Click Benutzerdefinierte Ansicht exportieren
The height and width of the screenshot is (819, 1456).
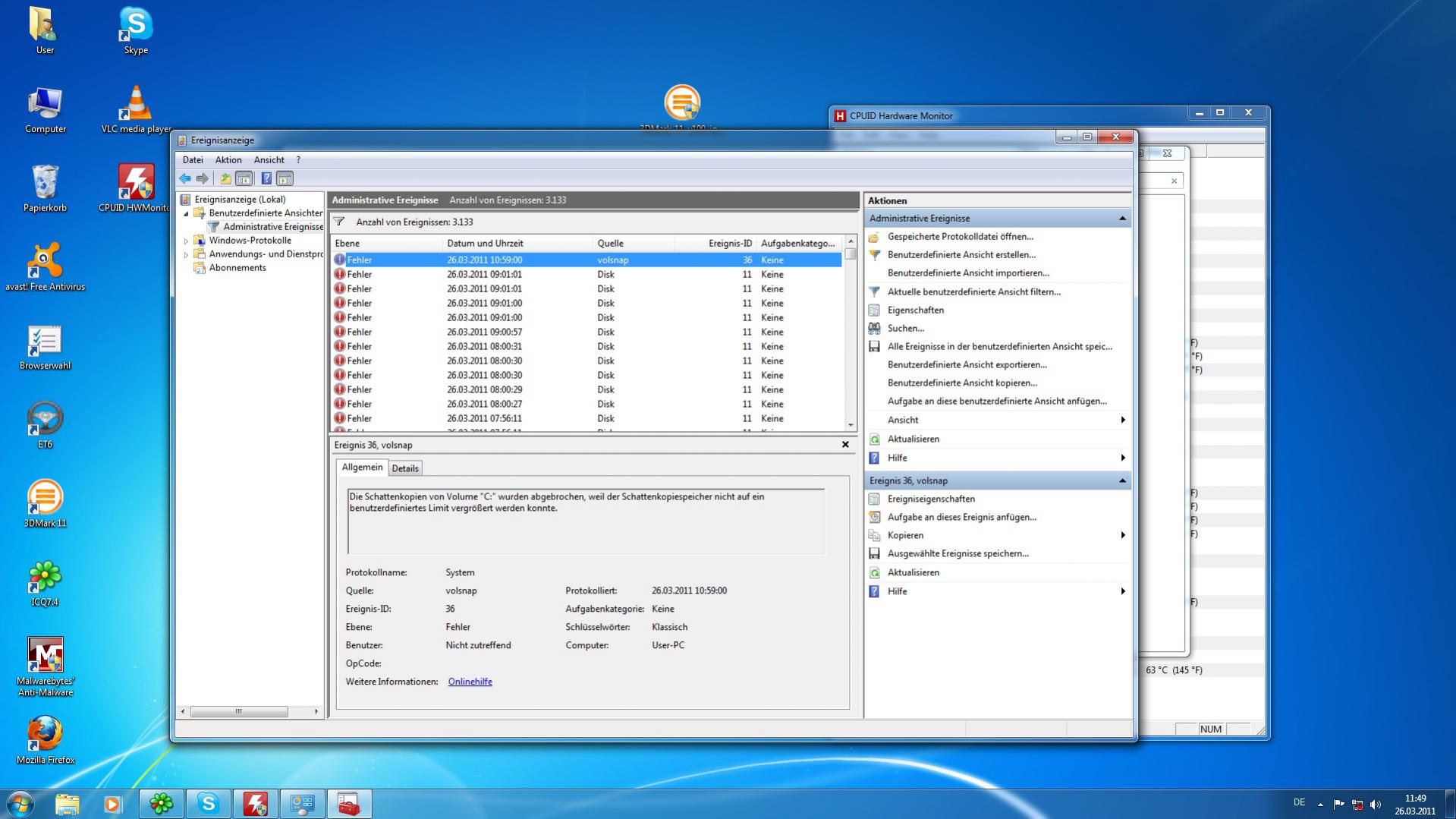967,364
